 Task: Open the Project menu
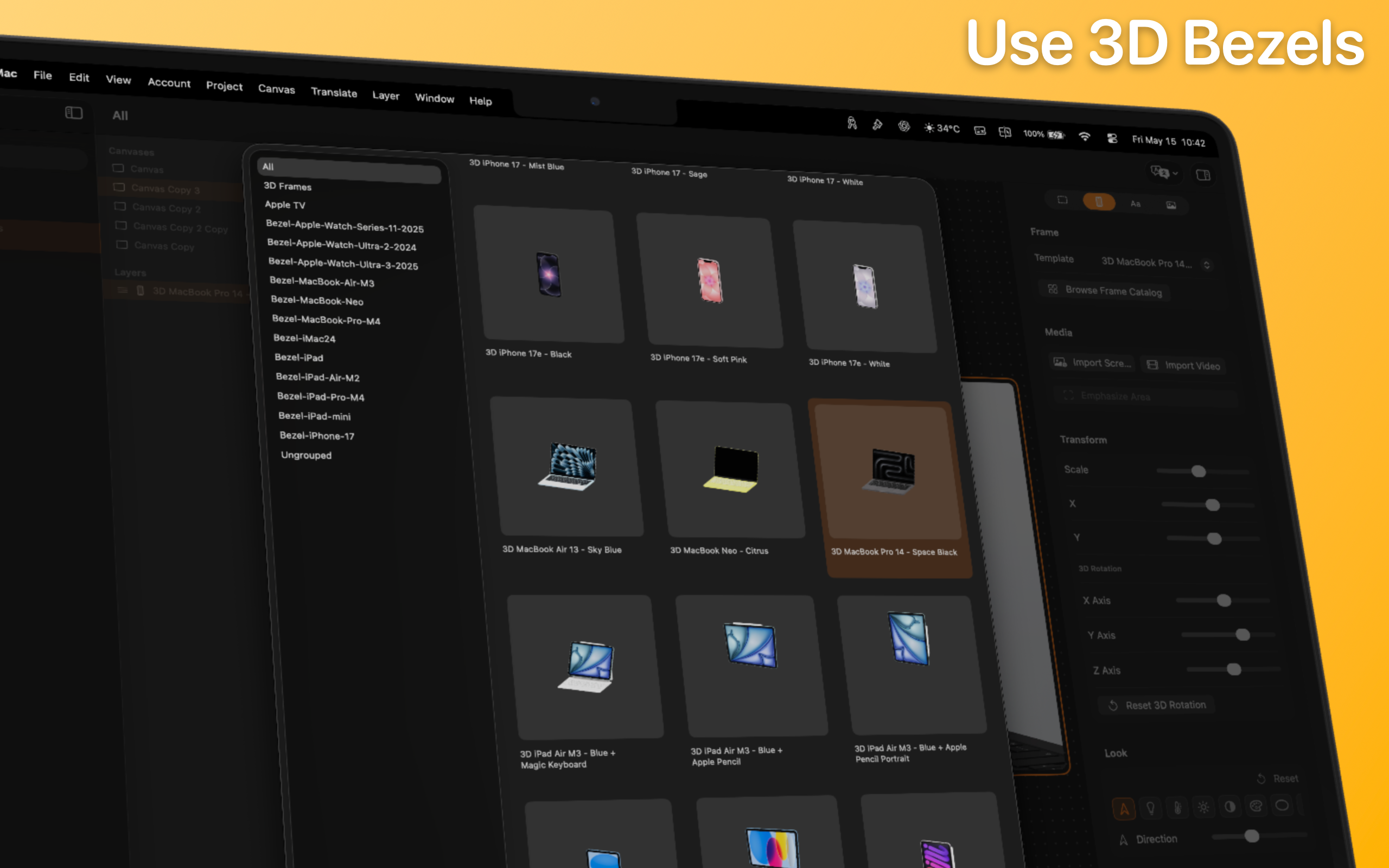tap(224, 86)
